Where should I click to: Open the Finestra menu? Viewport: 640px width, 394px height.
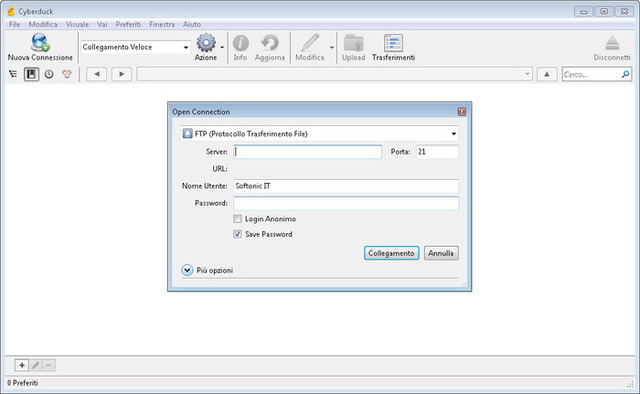point(162,24)
